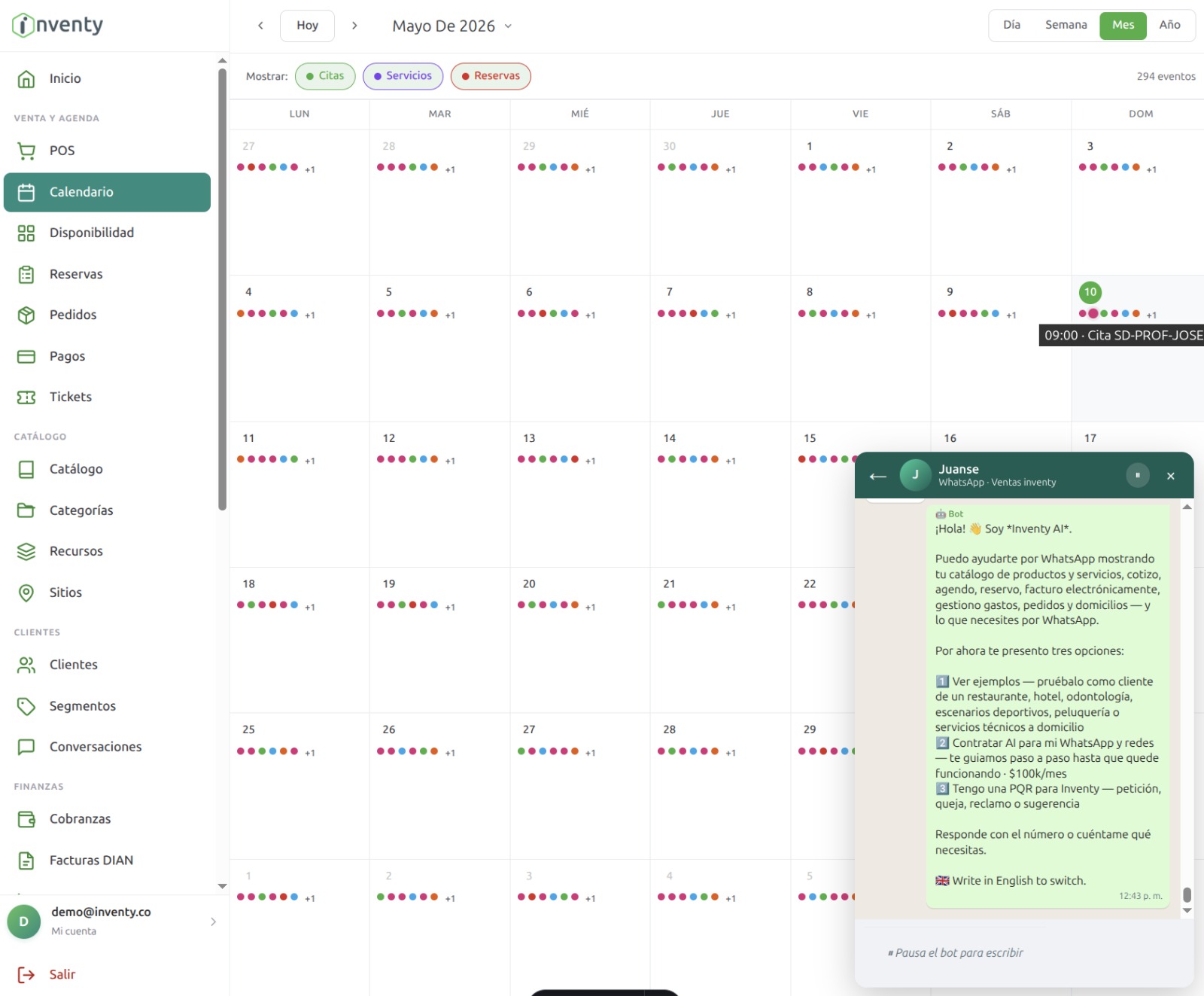Close the Juanse chat panel
Image resolution: width=1204 pixels, height=996 pixels.
point(1171,476)
